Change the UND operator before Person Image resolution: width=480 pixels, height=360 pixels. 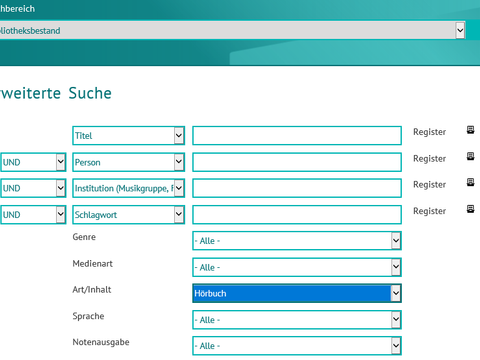point(33,162)
